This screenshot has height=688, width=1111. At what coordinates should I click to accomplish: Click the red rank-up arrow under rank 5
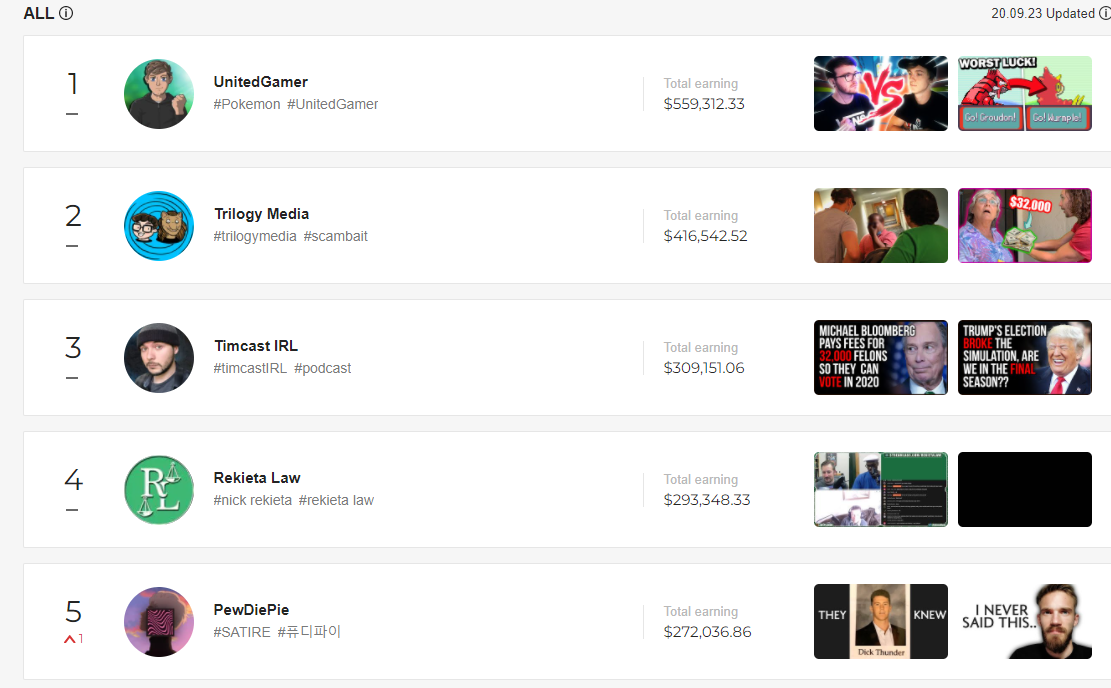[69, 639]
